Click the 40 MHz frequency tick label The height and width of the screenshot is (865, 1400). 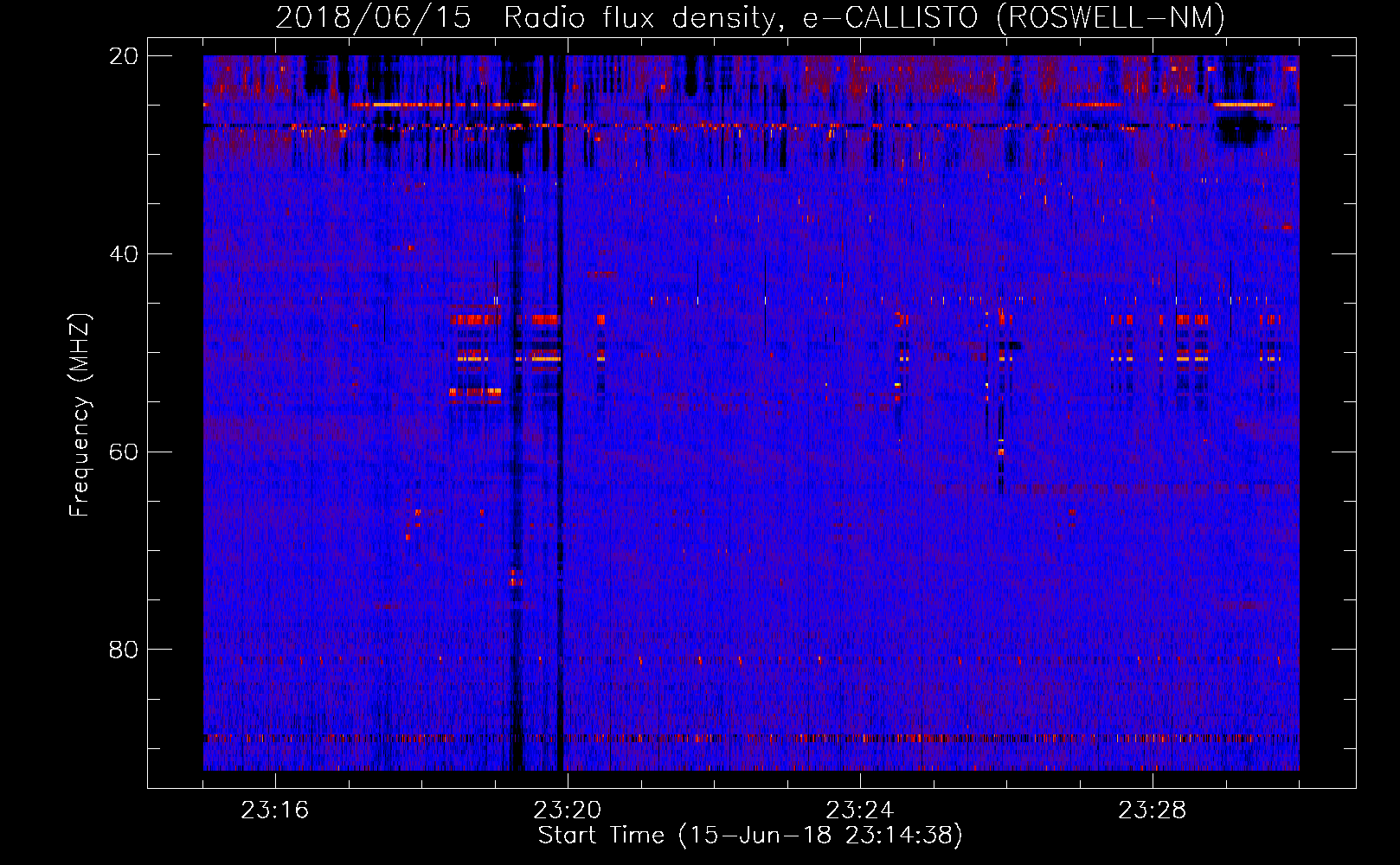tap(124, 254)
